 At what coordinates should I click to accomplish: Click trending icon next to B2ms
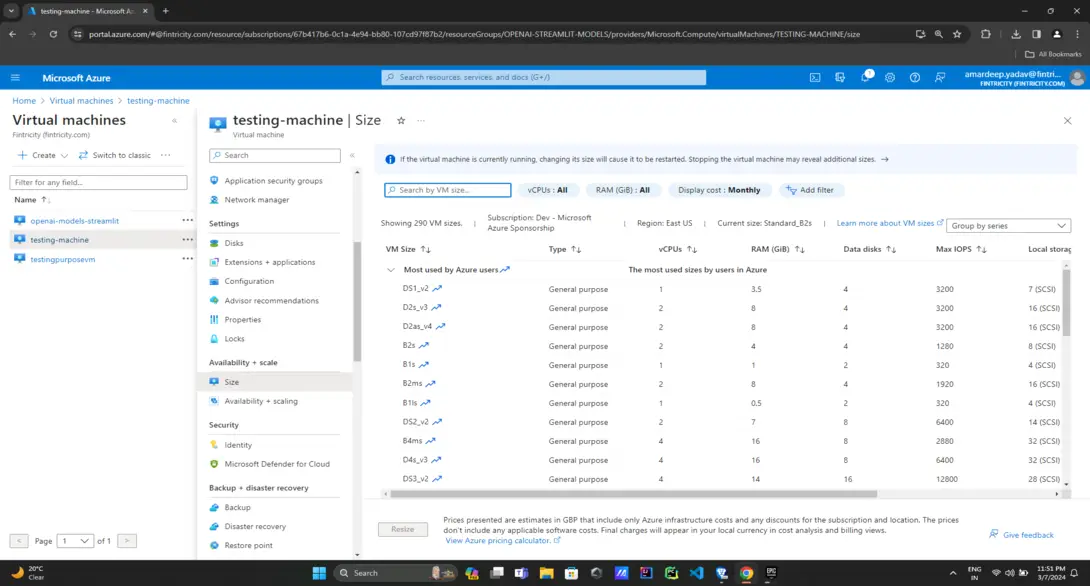(431, 384)
